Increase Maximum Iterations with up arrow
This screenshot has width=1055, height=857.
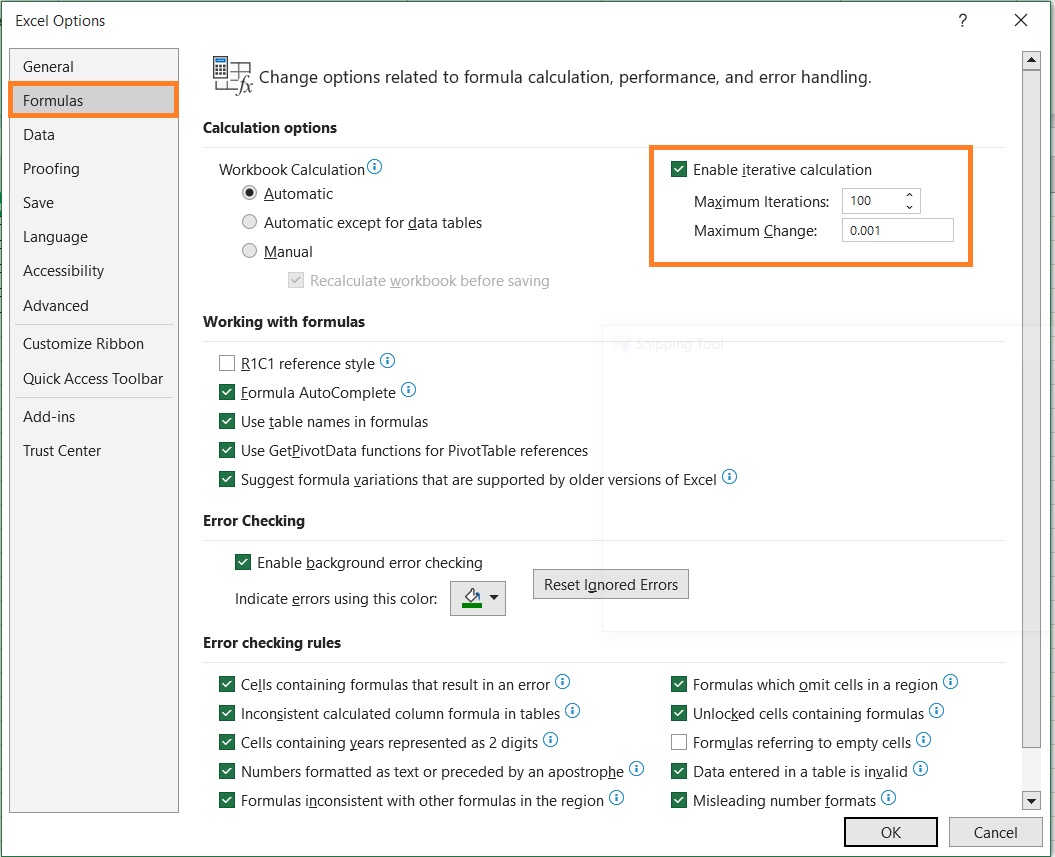909,195
